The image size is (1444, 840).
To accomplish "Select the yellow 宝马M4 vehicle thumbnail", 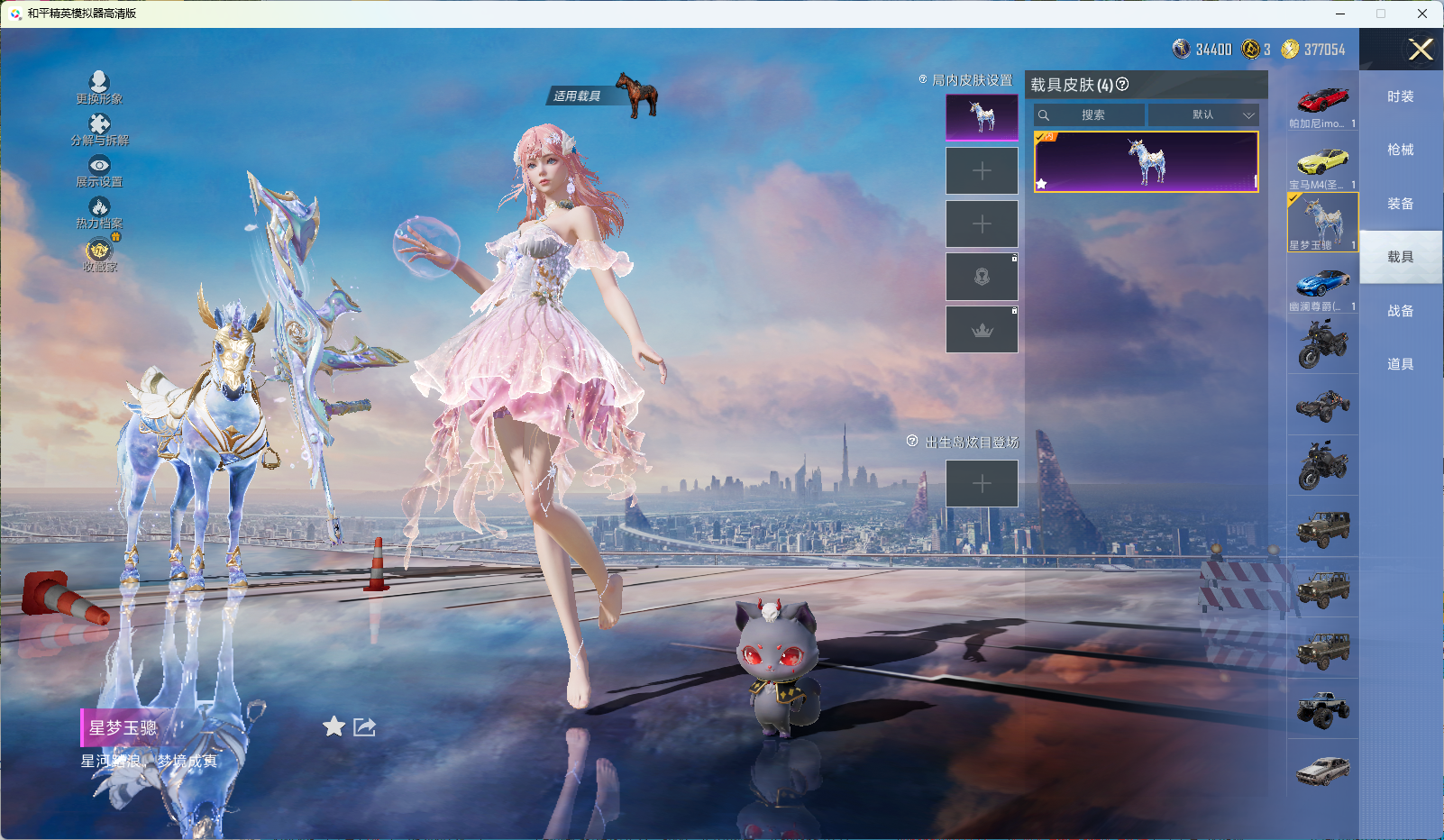I will tap(1322, 164).
